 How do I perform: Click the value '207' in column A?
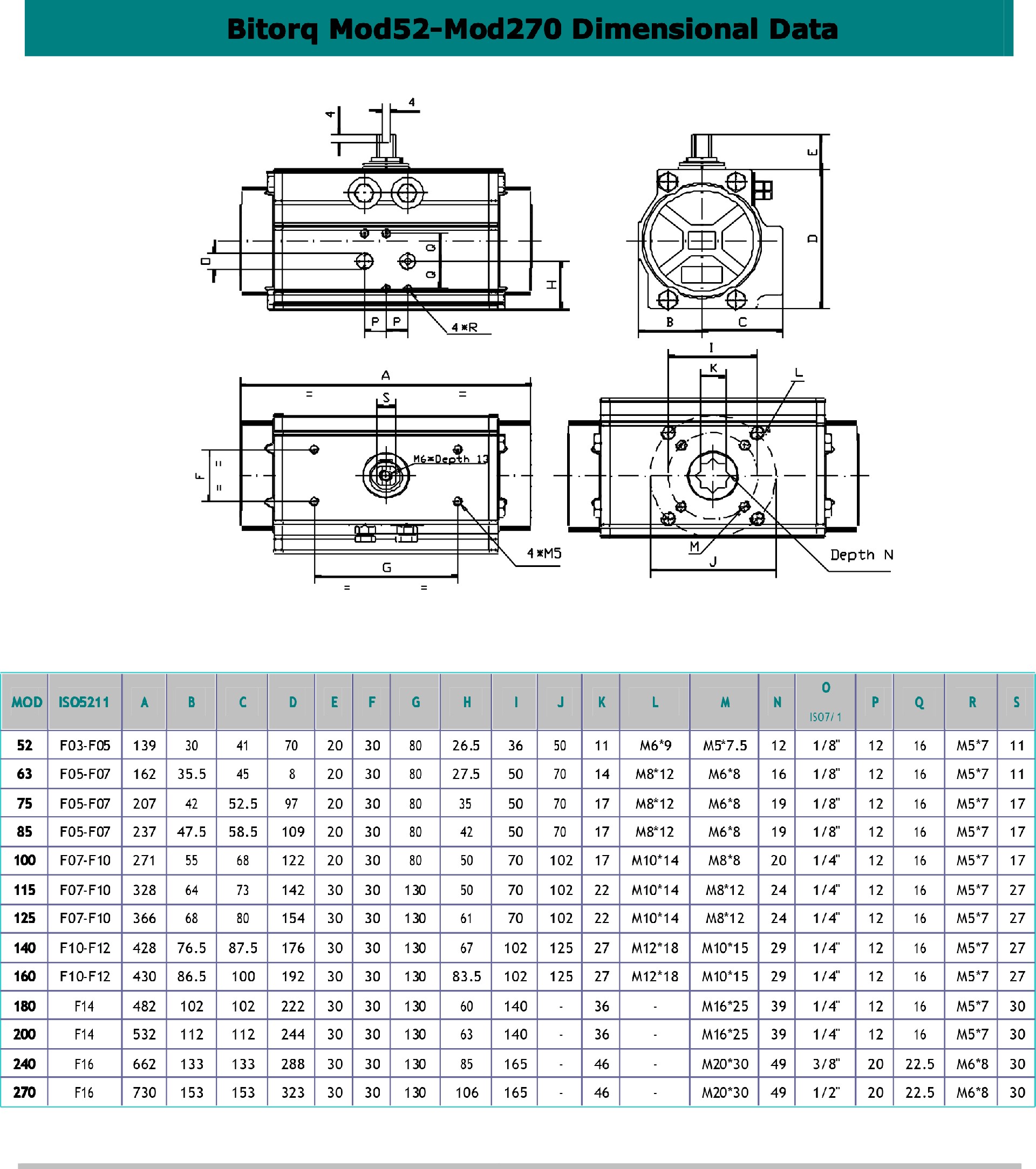tap(144, 804)
